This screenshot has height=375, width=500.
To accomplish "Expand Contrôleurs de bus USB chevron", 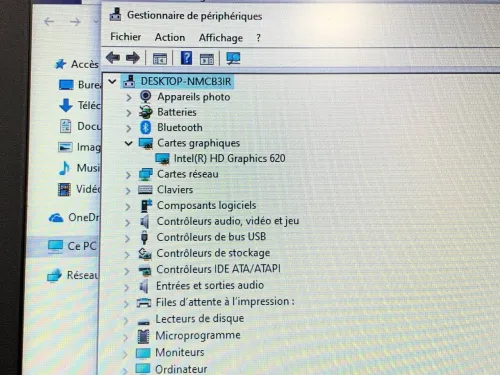I will coord(127,238).
